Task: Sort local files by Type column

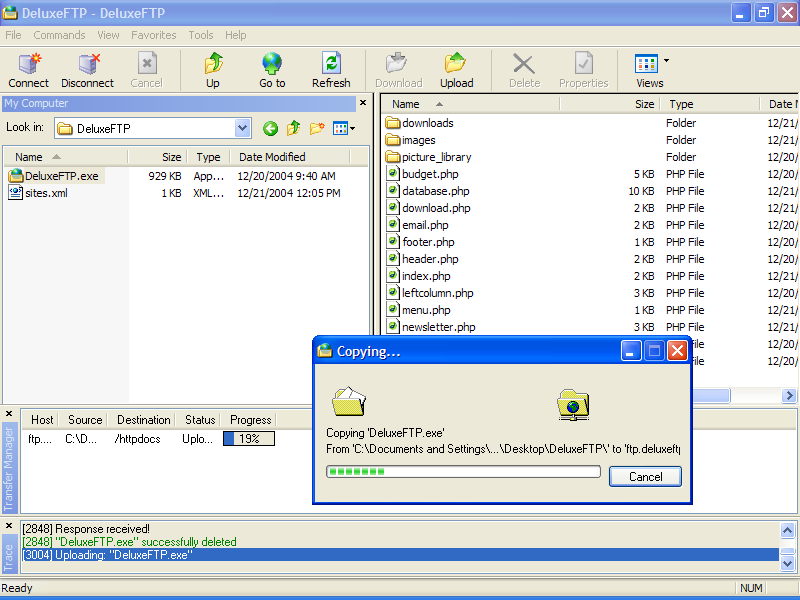Action: (x=208, y=157)
